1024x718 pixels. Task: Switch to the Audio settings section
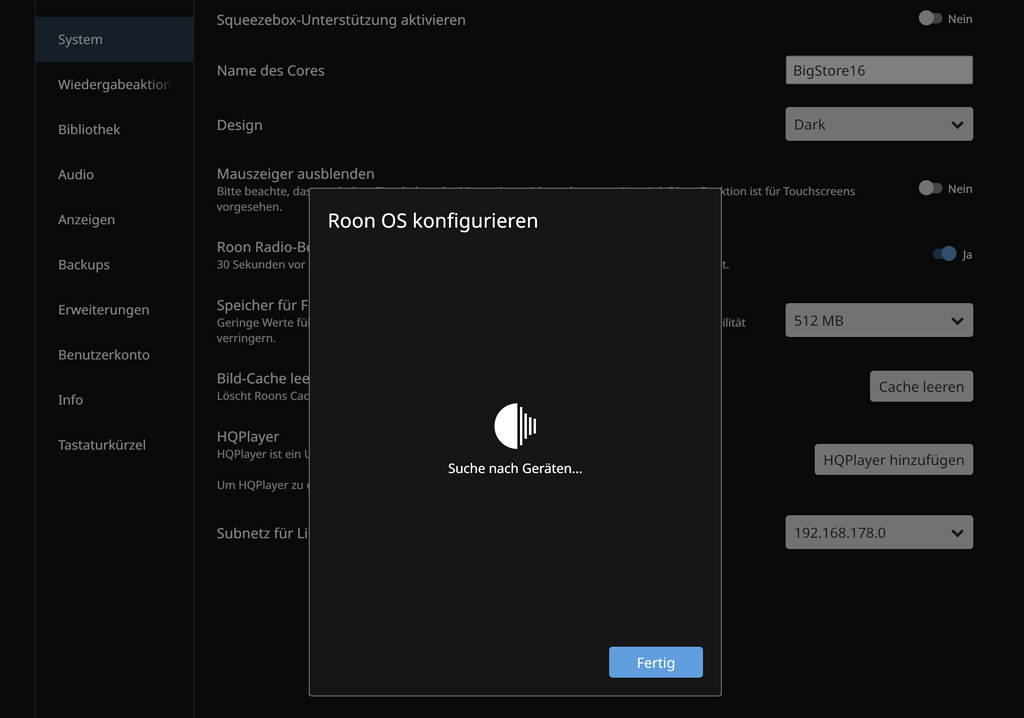(x=75, y=174)
